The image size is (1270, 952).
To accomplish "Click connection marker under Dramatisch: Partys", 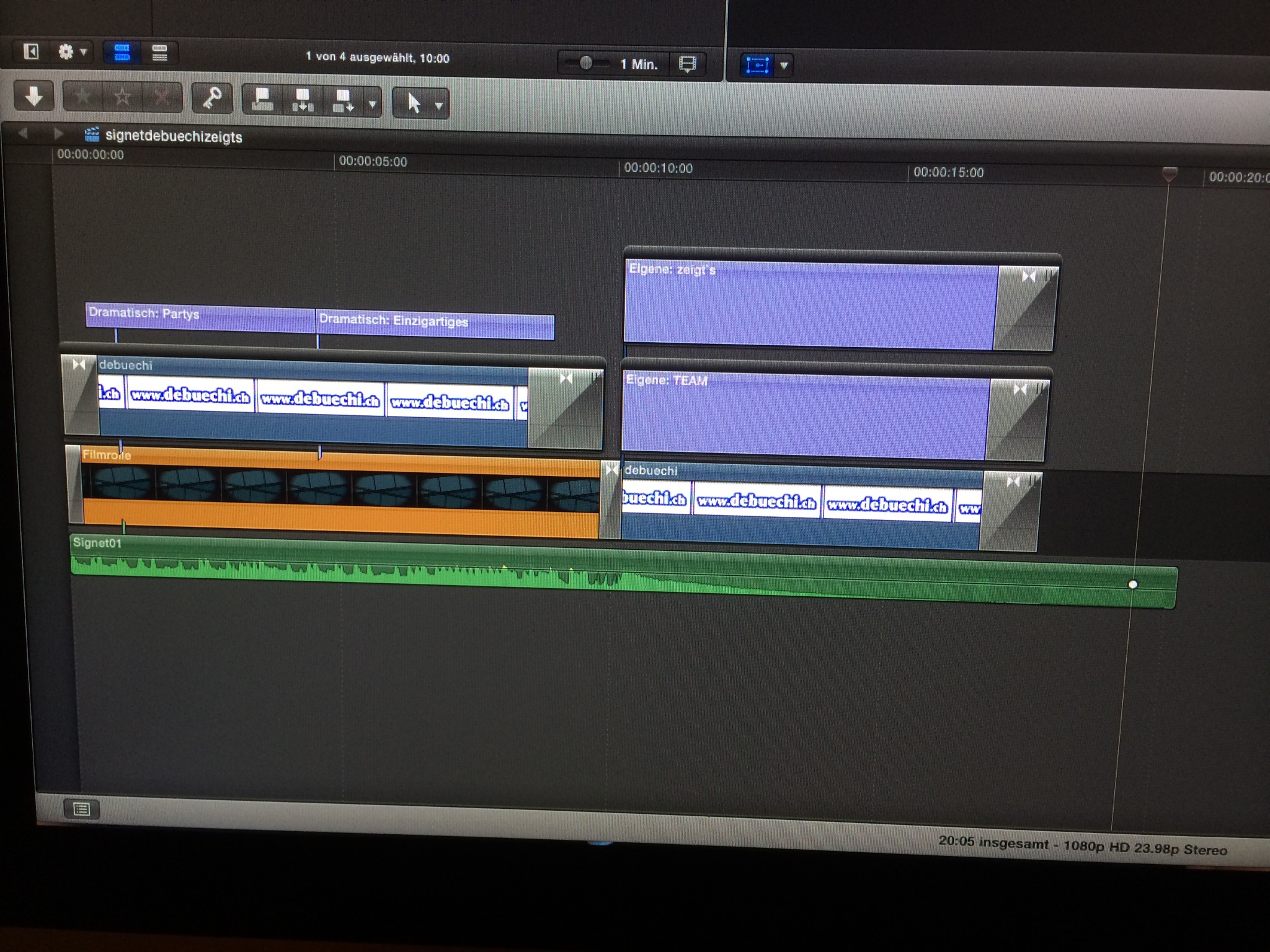I will [116, 336].
